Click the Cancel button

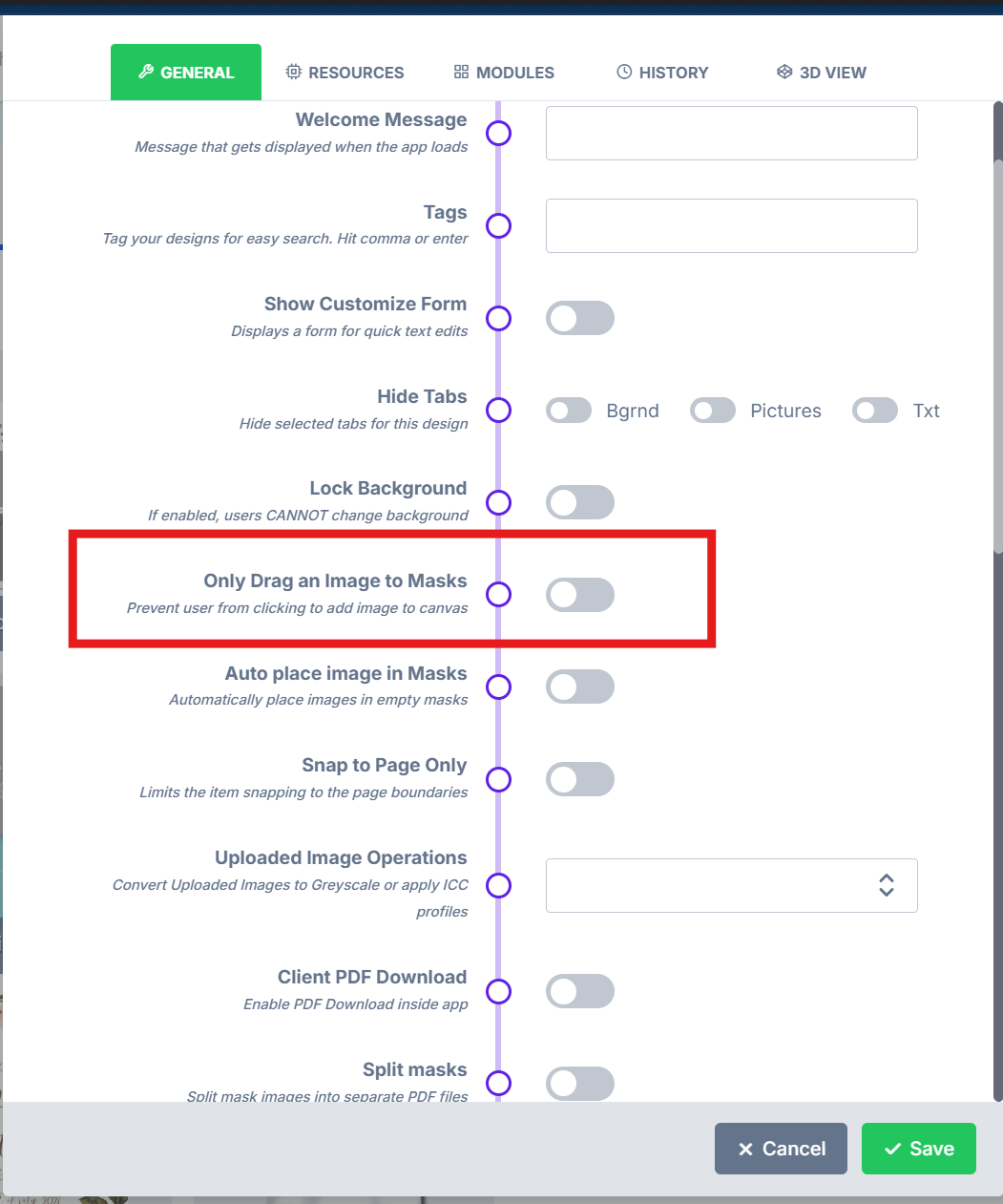782,1149
